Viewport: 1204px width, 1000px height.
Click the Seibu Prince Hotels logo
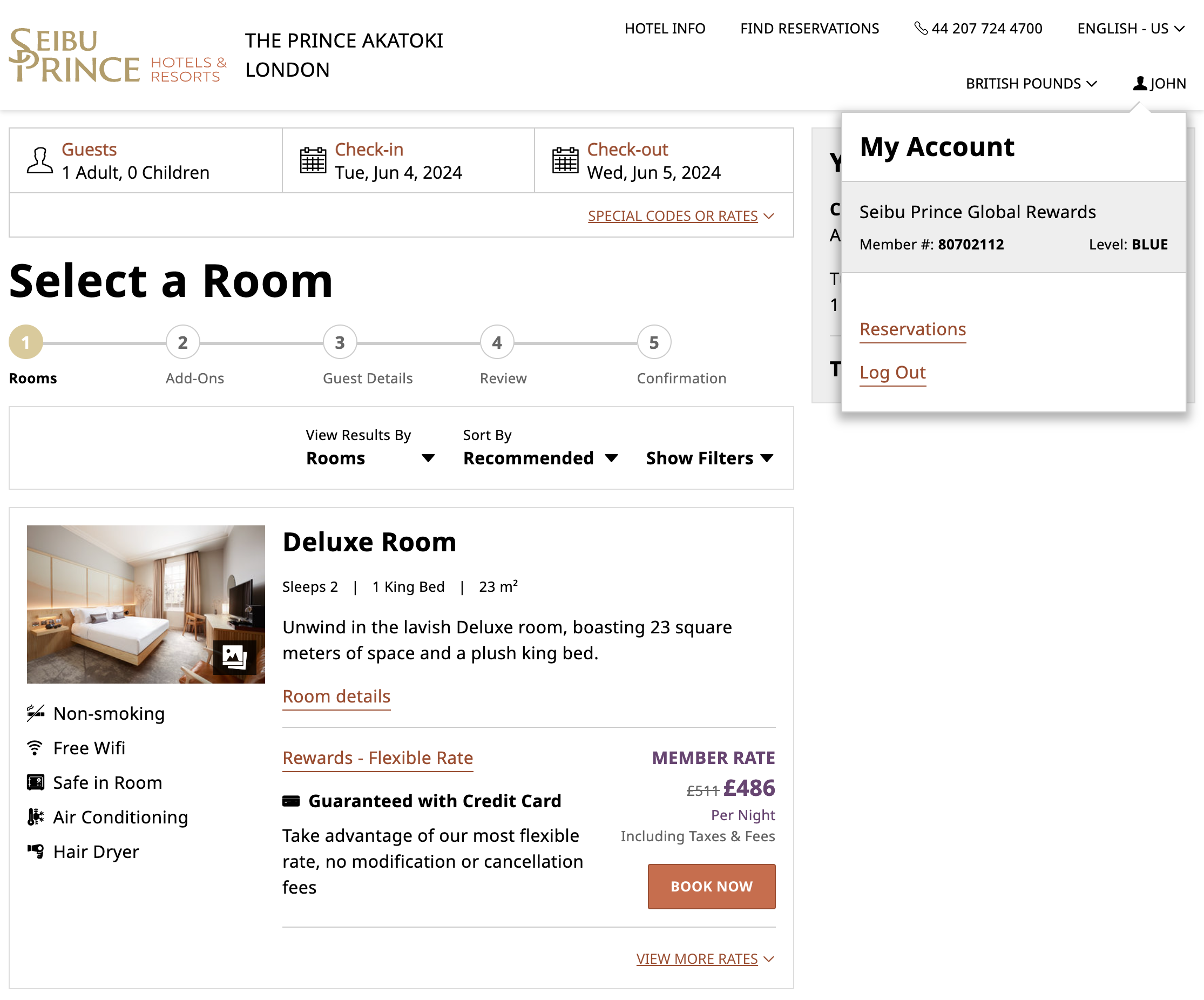118,56
